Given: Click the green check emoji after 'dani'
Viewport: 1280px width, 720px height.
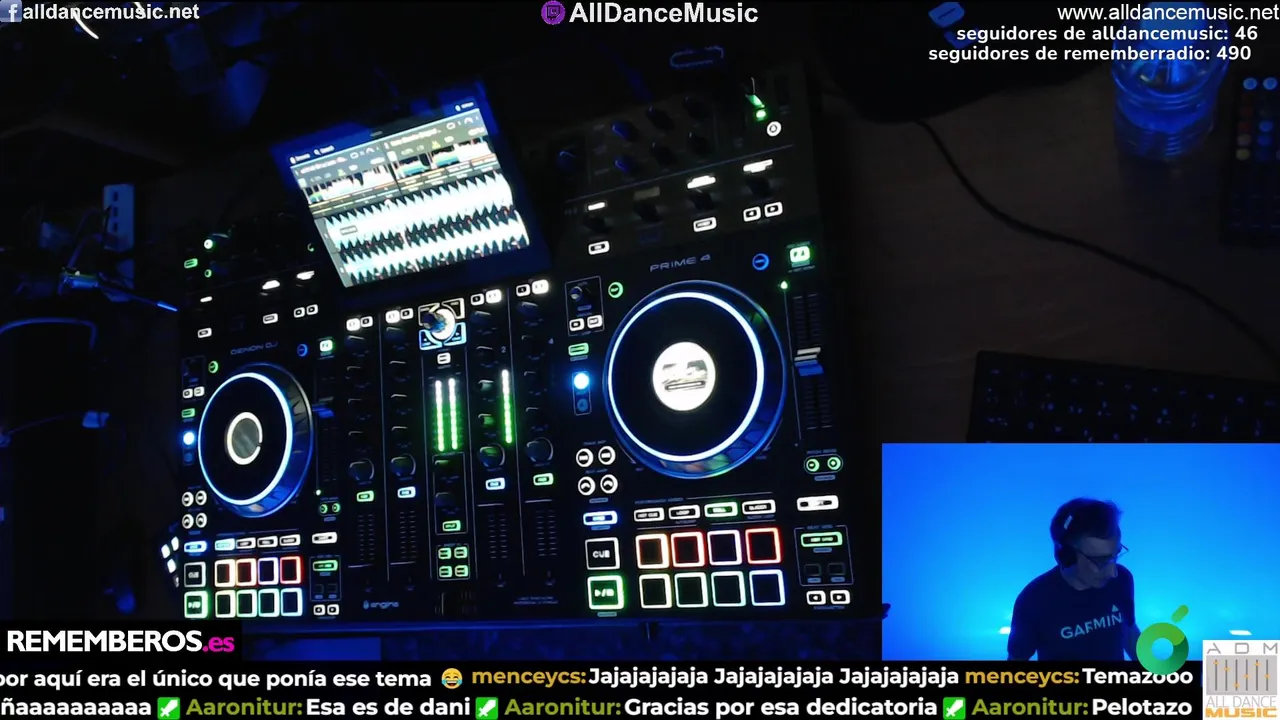Looking at the screenshot, I should (486, 708).
